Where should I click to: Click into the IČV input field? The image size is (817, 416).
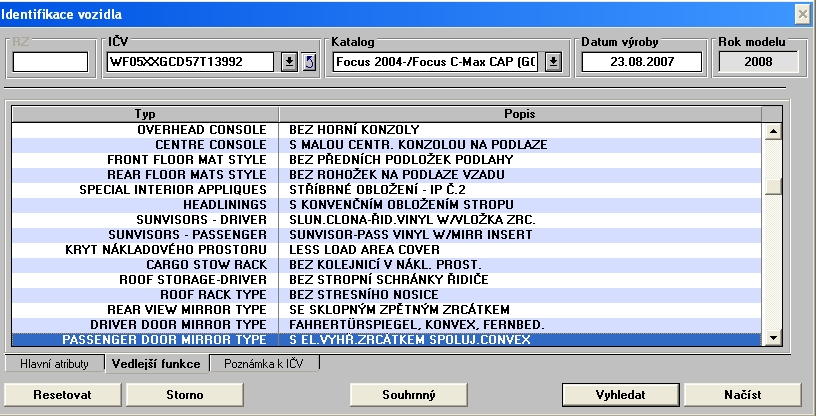click(x=190, y=62)
